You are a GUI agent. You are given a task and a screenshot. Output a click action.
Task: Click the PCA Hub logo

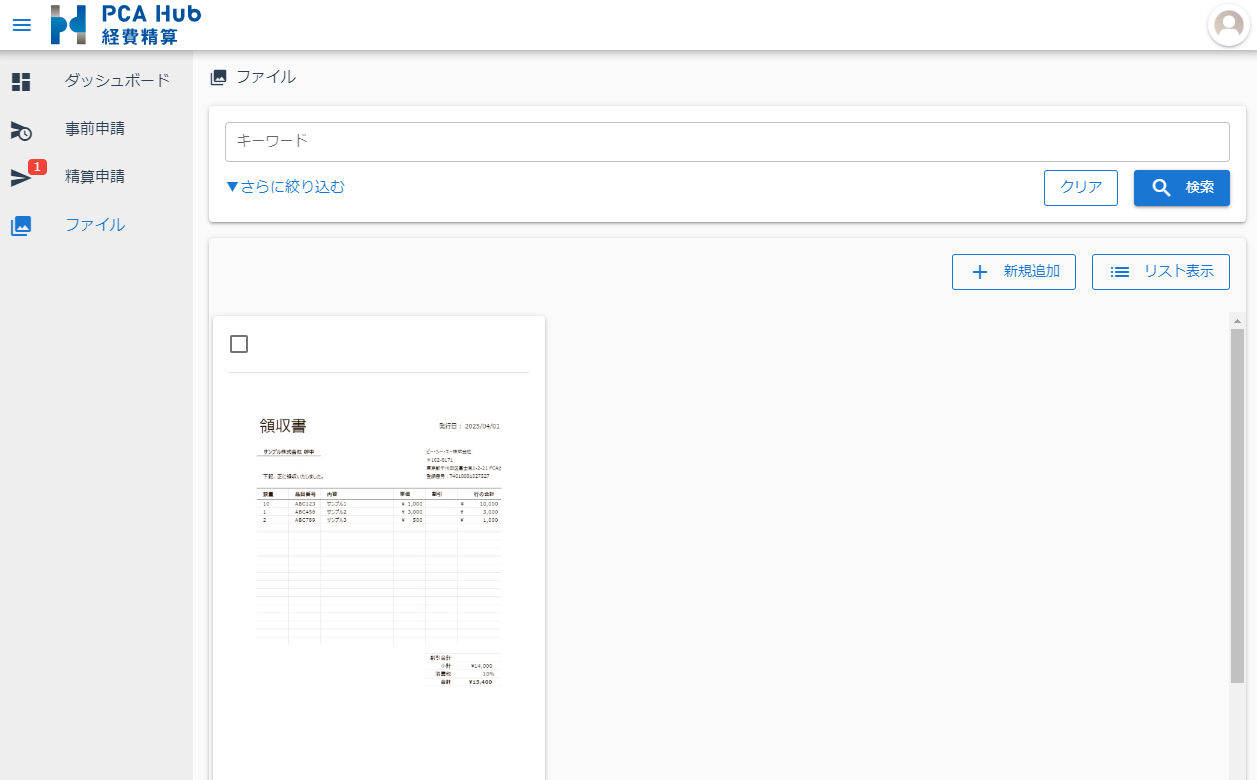coord(126,25)
